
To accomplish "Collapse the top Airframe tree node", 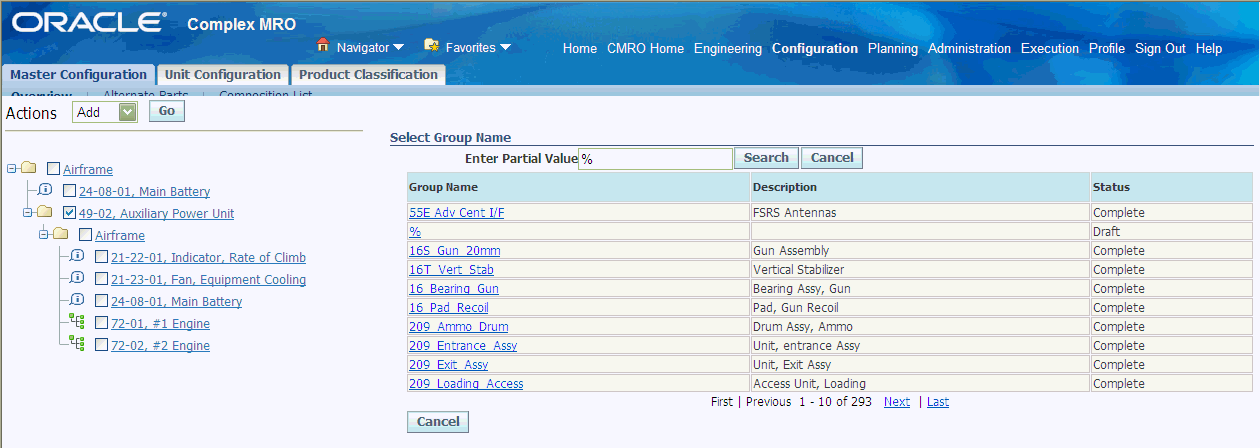I will coord(11,168).
